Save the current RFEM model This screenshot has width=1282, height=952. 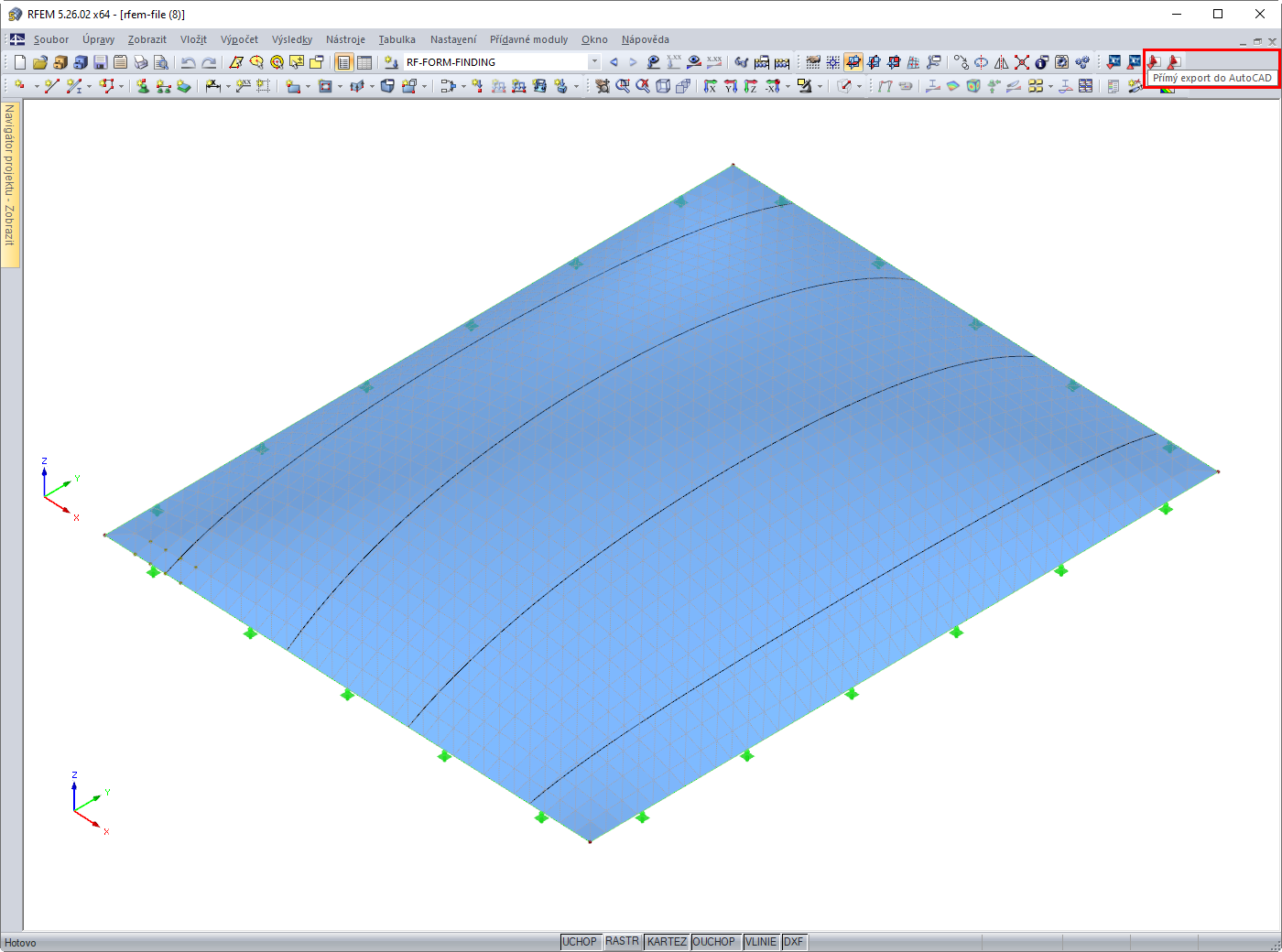(x=101, y=61)
